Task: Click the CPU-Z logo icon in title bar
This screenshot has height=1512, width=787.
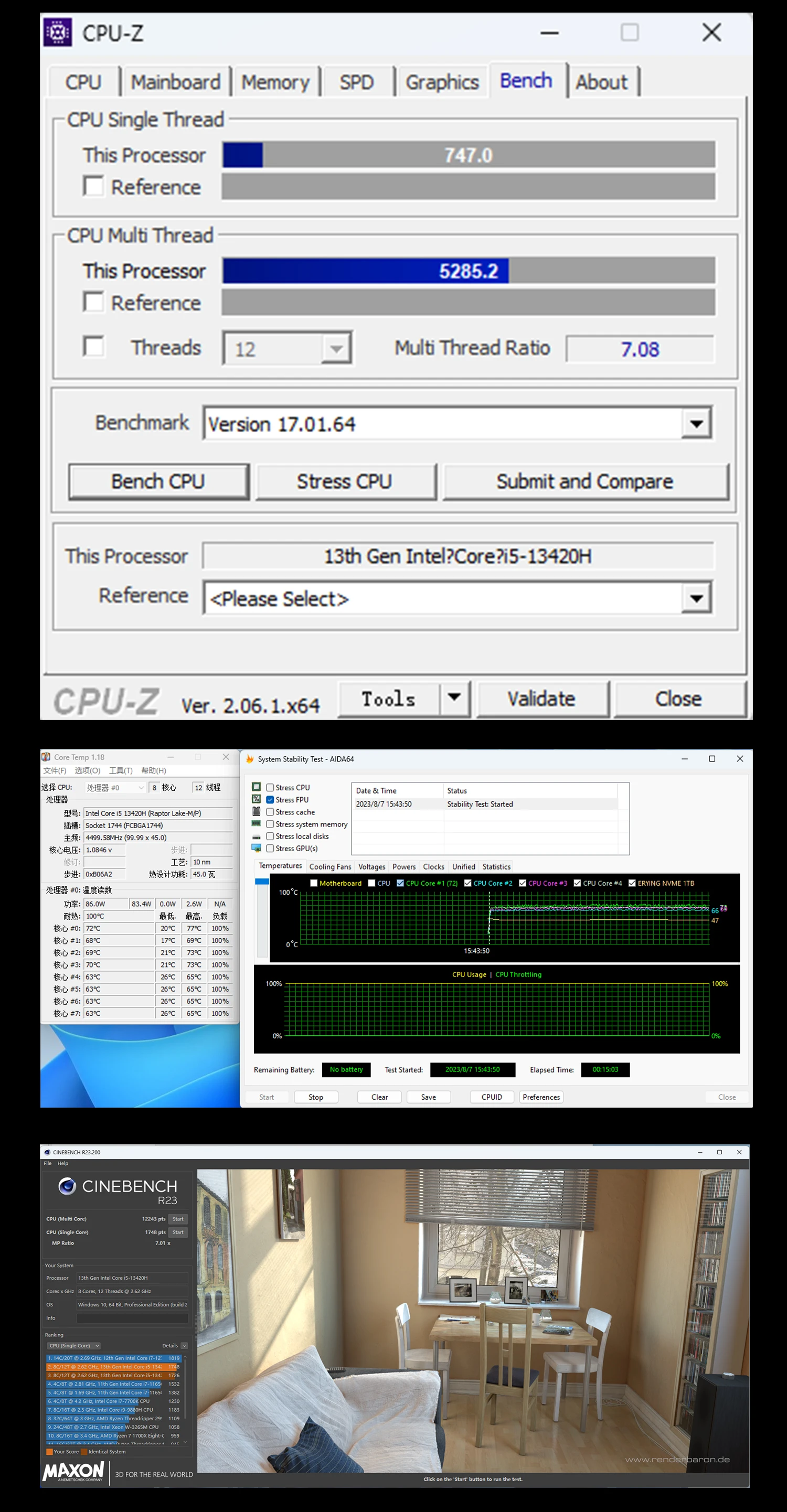Action: click(58, 33)
